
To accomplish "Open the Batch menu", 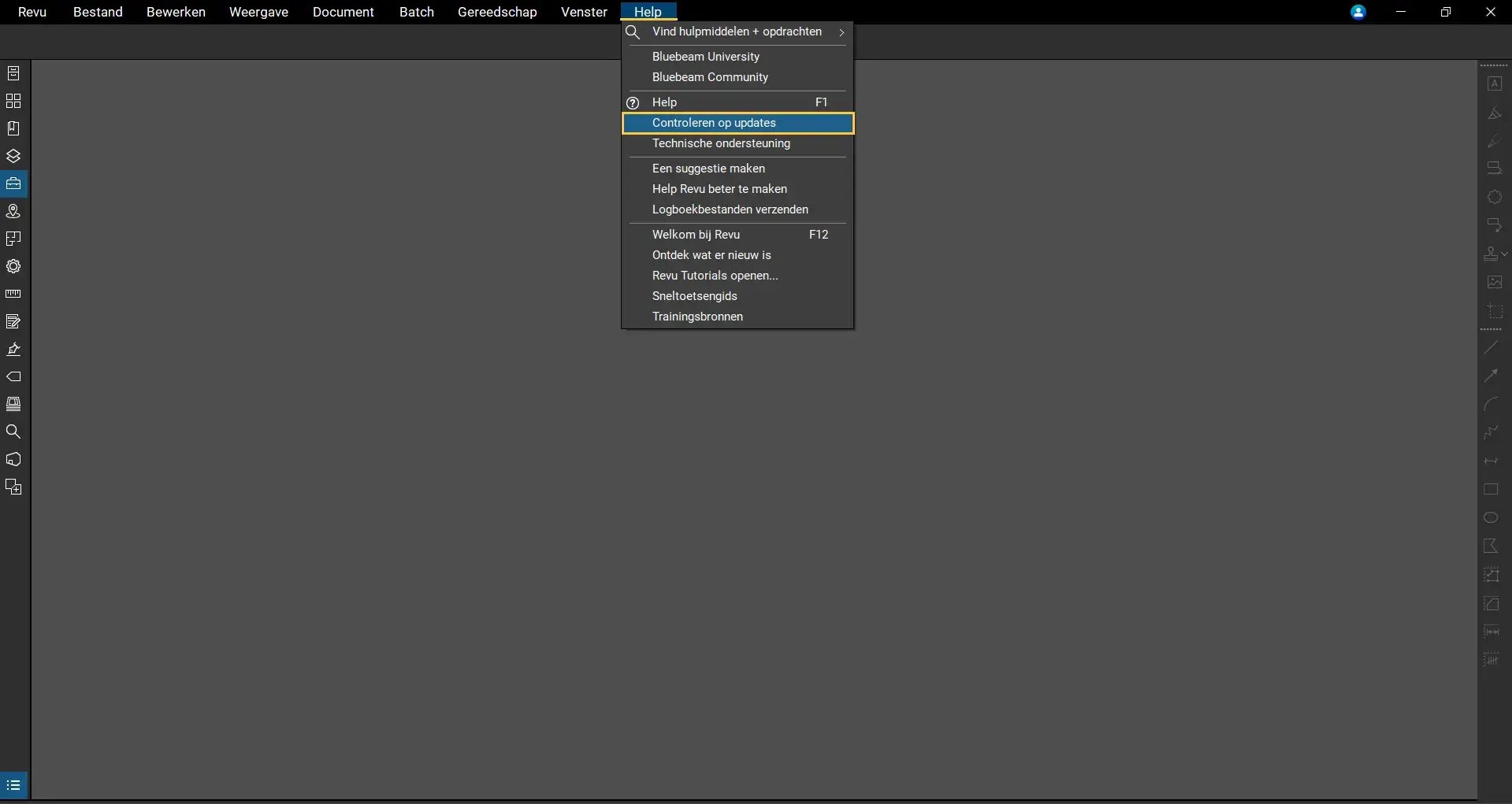I will pyautogui.click(x=416, y=12).
